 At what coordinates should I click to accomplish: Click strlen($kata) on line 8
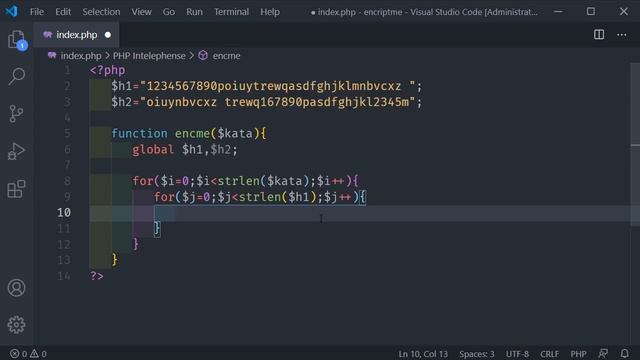click(x=264, y=181)
